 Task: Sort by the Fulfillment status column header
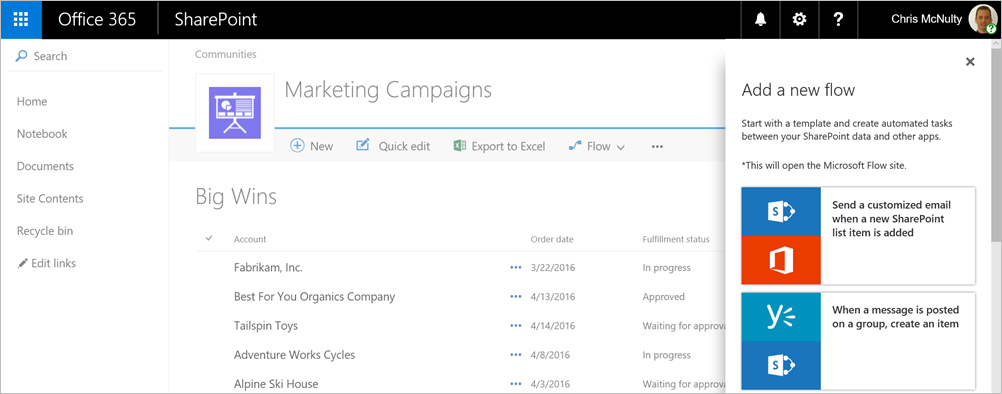(676, 239)
